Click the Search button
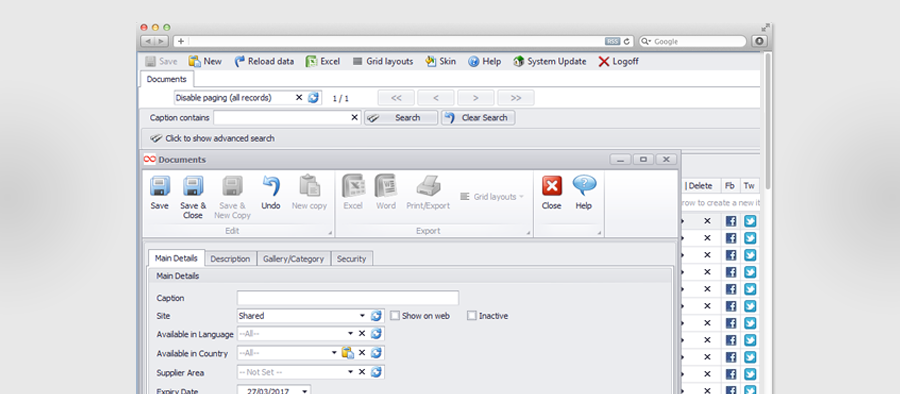The image size is (900, 394). point(401,118)
